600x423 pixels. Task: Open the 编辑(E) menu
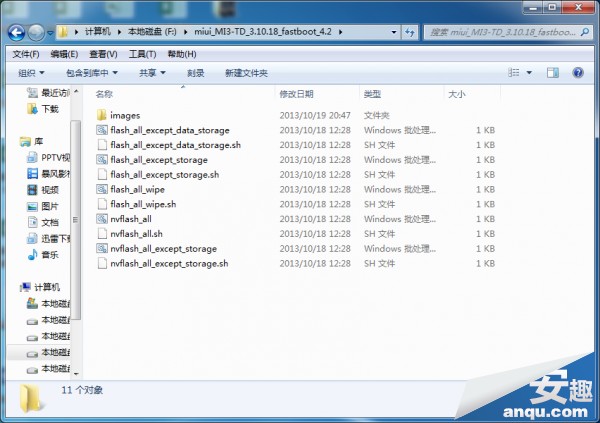tap(64, 54)
